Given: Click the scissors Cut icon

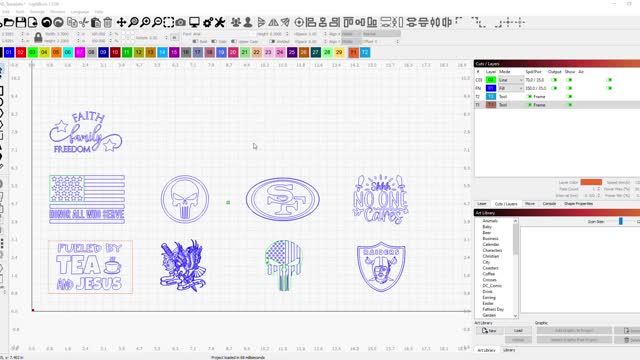Looking at the screenshot, I should pos(84,22).
